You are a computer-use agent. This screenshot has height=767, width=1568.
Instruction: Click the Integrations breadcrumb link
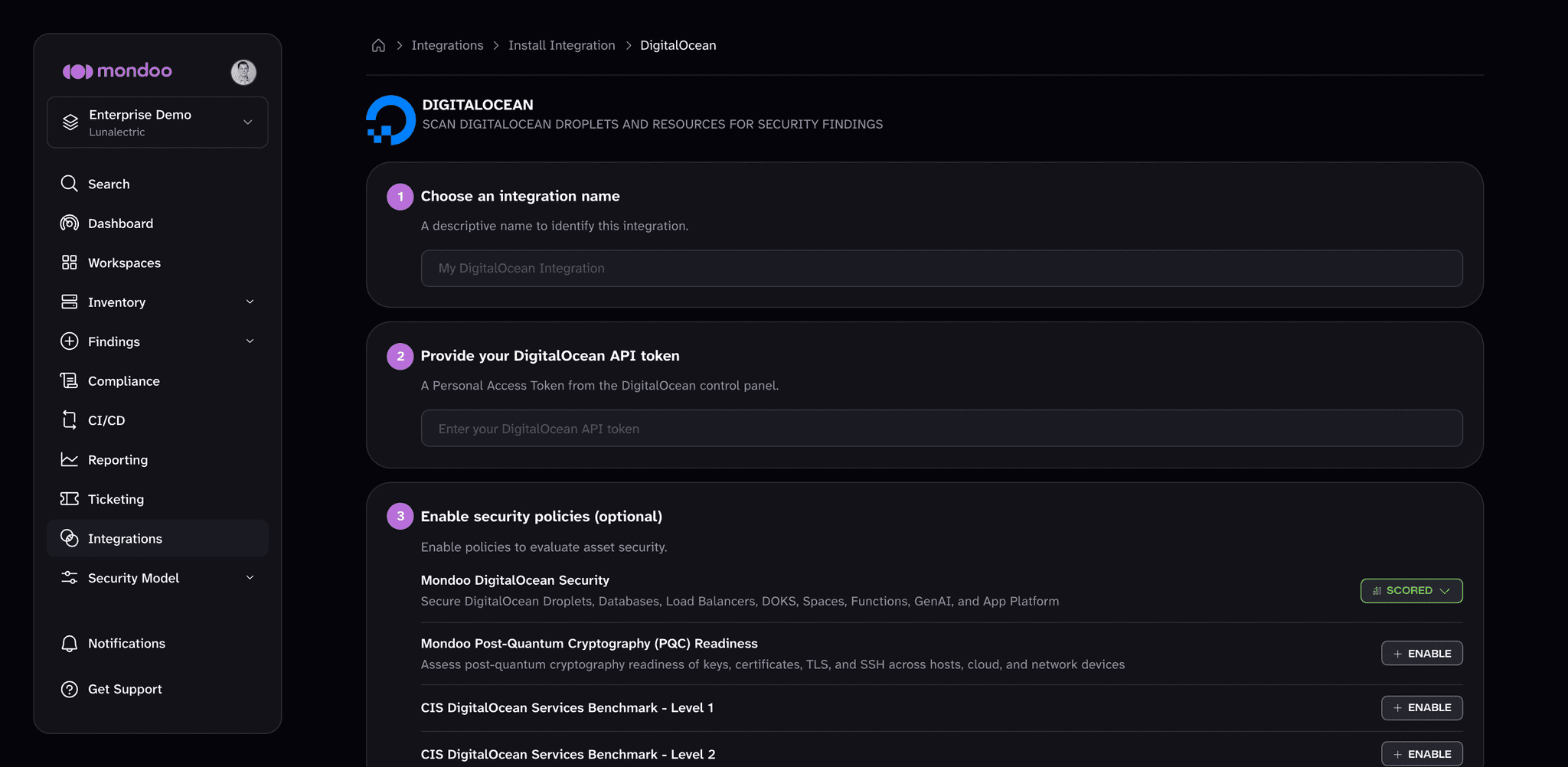[447, 45]
